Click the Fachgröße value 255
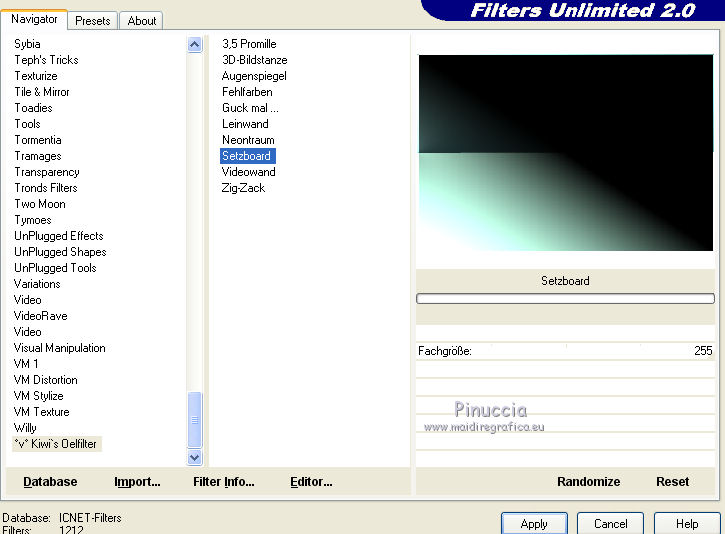Screen dimensions: 725x534 pos(703,351)
